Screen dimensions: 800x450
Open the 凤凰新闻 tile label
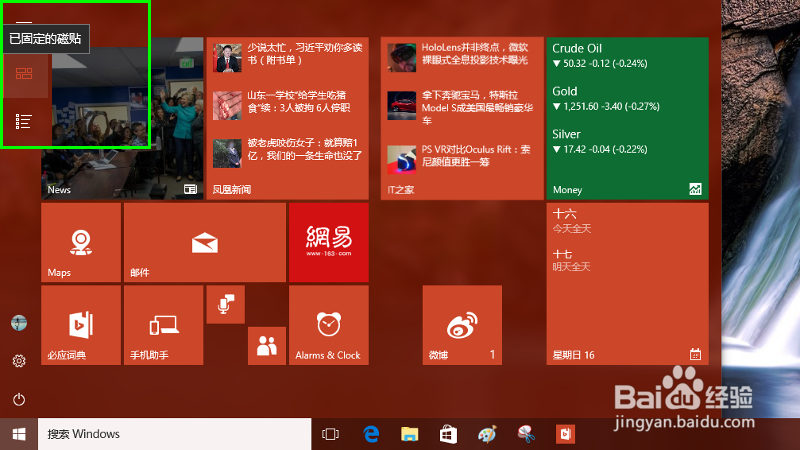[x=232, y=190]
